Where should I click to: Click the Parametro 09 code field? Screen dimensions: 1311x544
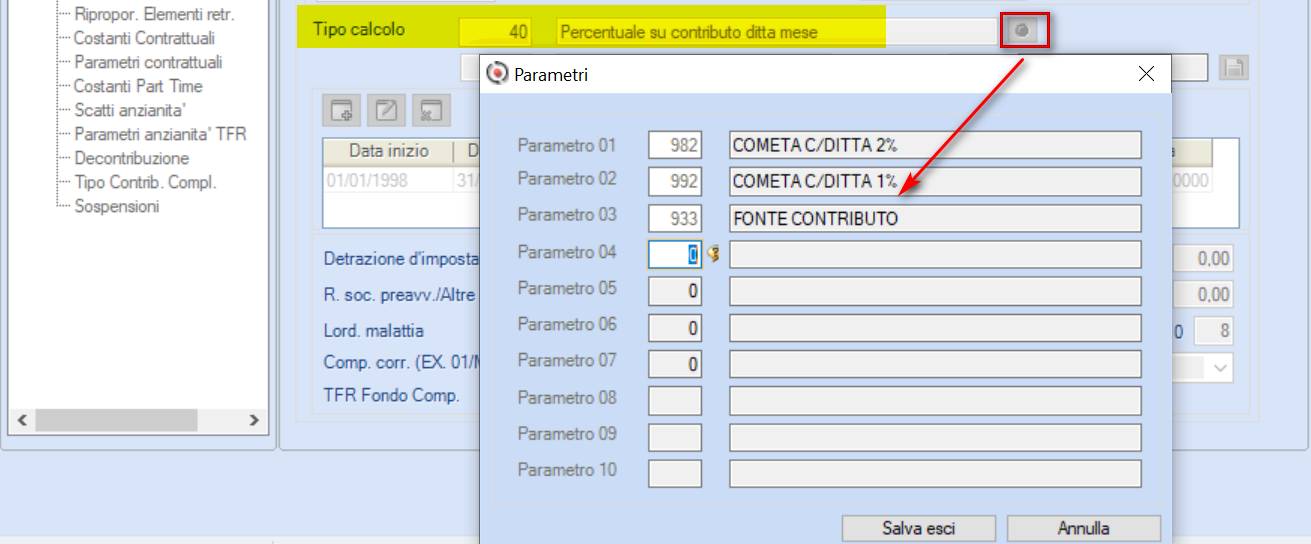[x=675, y=437]
